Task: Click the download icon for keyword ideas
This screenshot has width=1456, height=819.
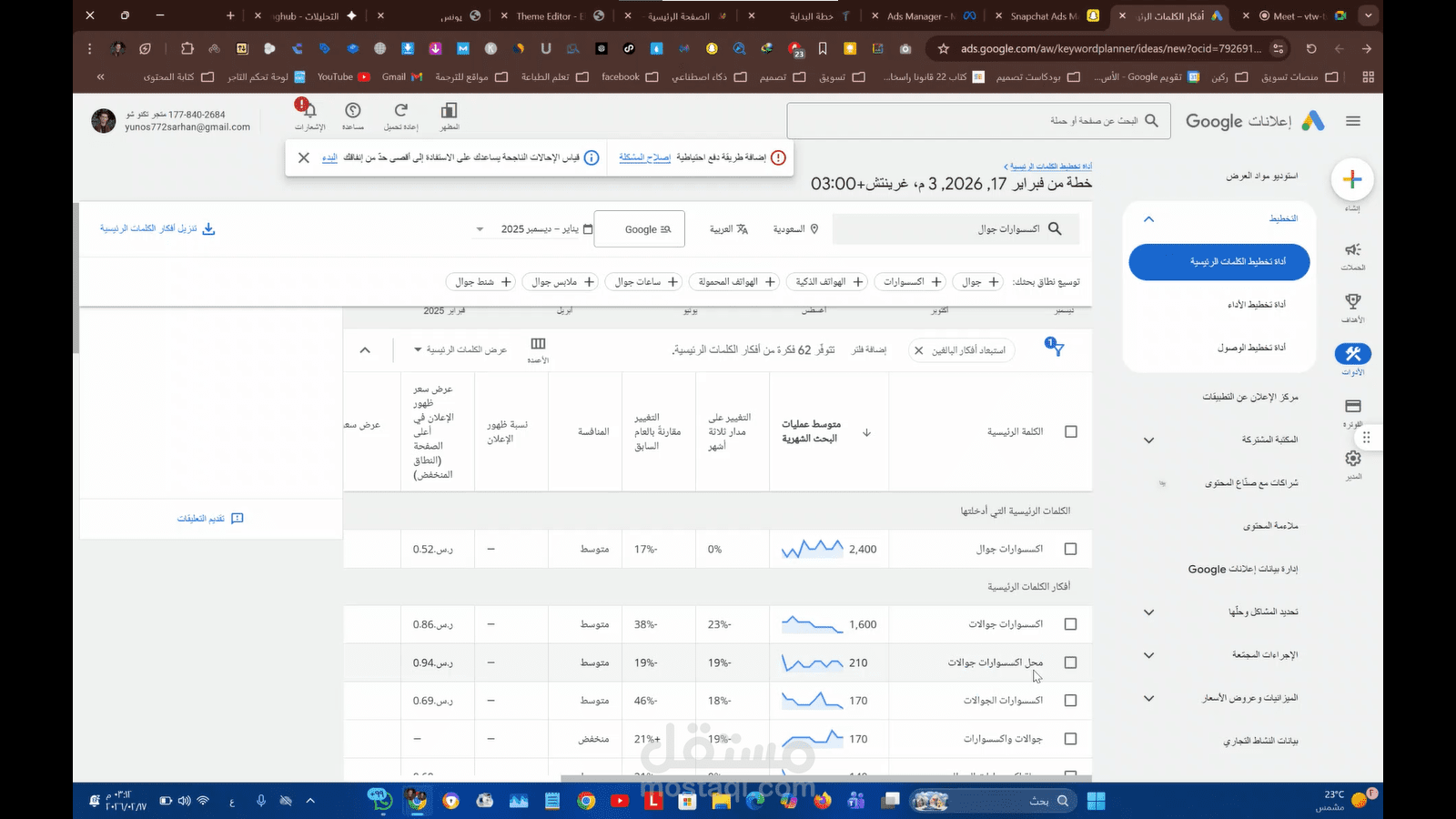Action: click(x=208, y=228)
